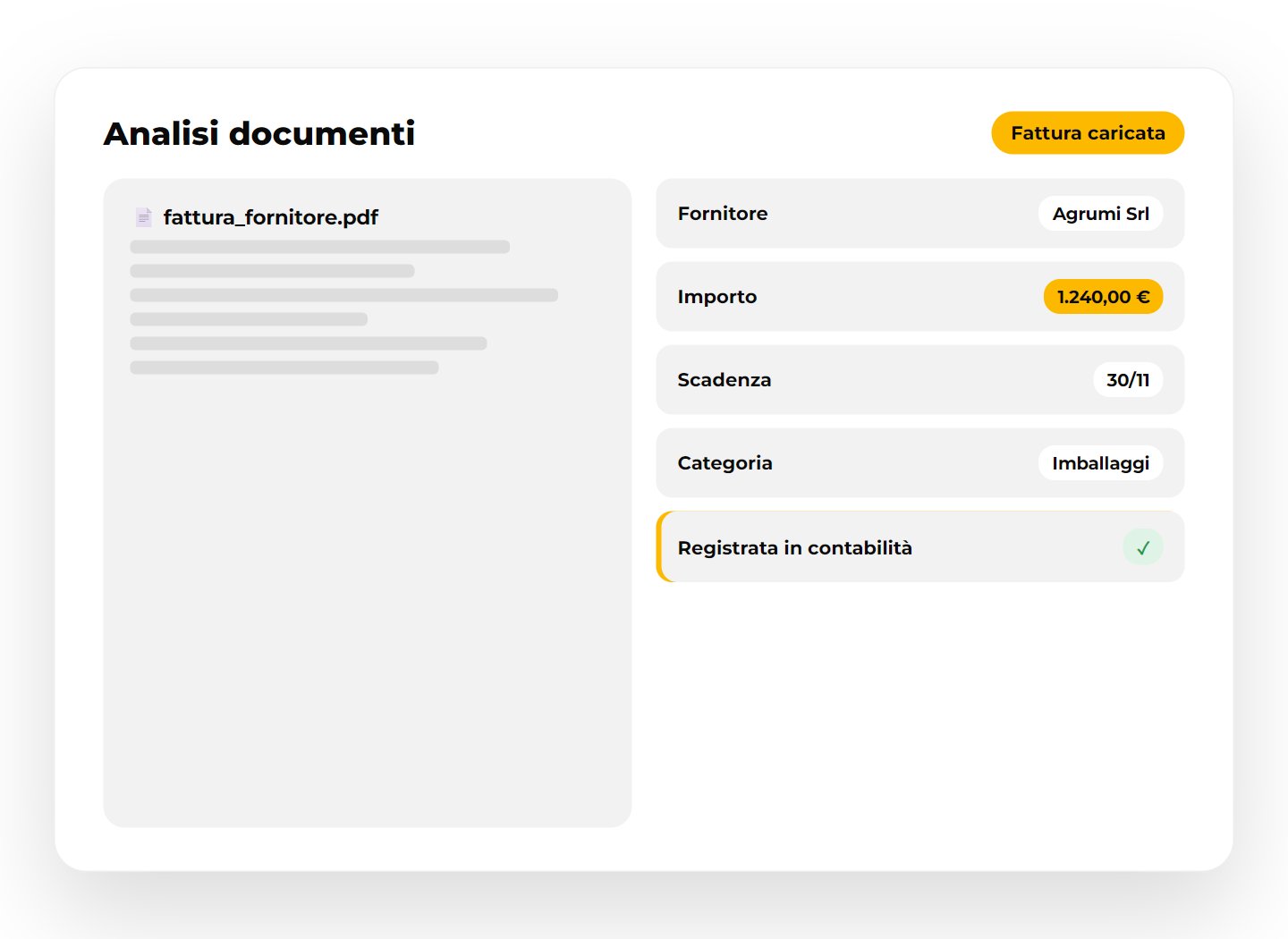This screenshot has height=939, width=1288.
Task: Click the first placeholder text line in preview
Action: 320,247
